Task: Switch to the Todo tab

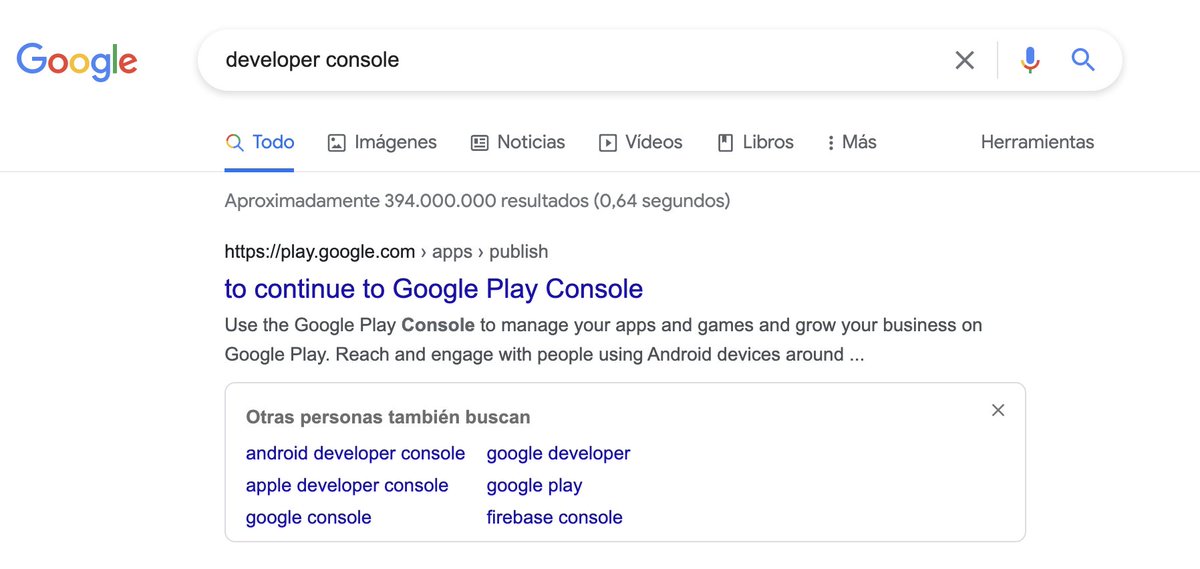Action: pyautogui.click(x=260, y=142)
